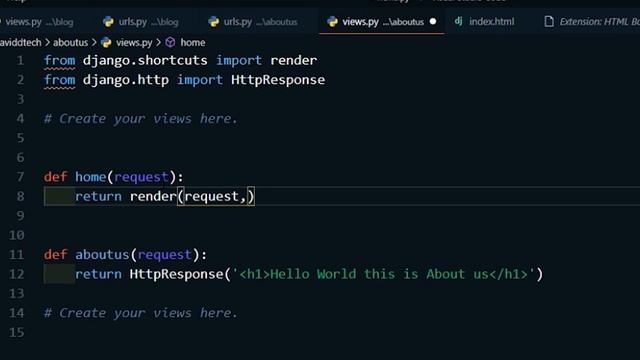The height and width of the screenshot is (360, 640).
Task: Switch to the blog views.py tab
Action: click(39, 22)
